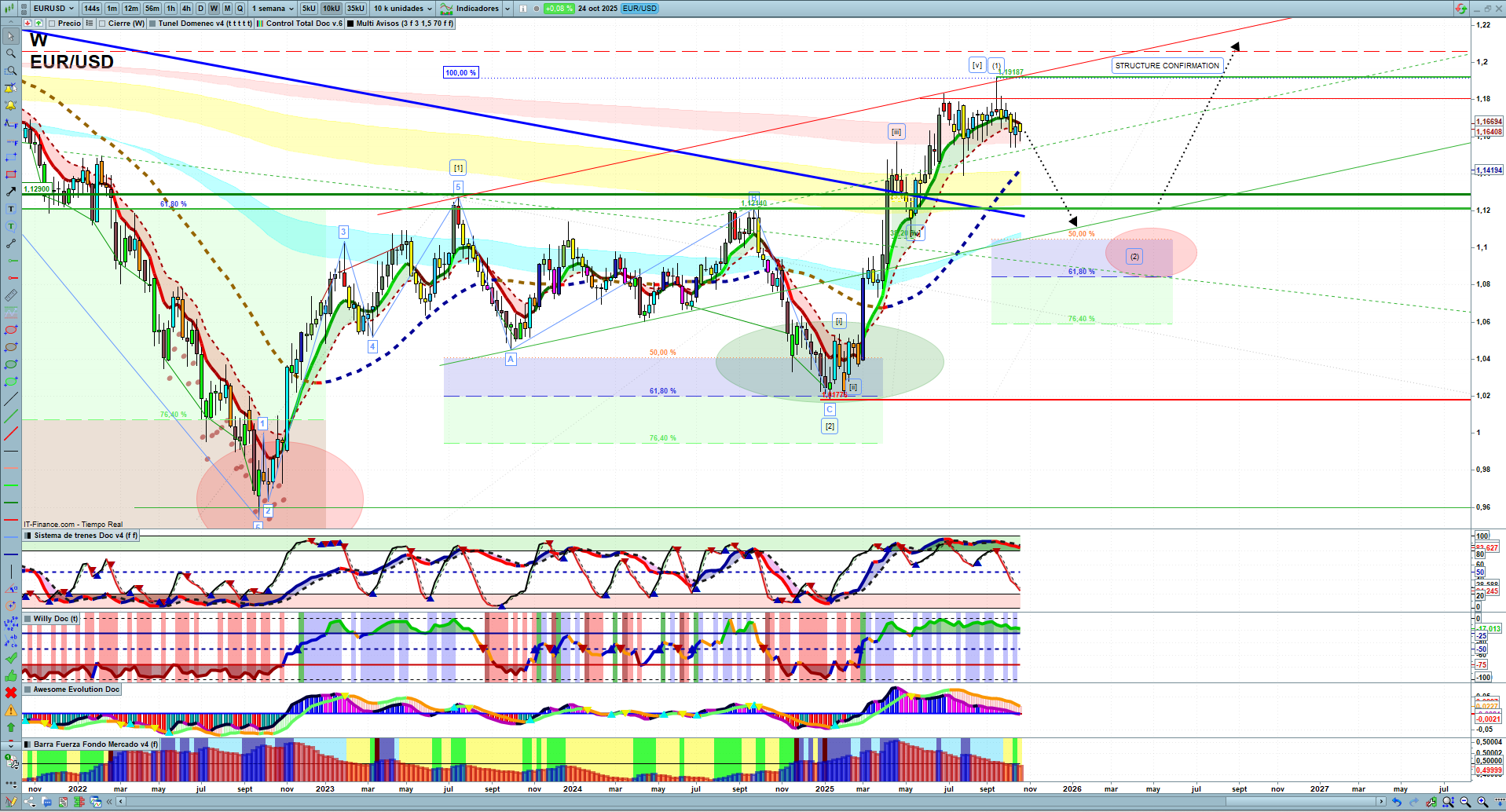1506x812 pixels.
Task: Select the black arrow drawing tool
Action: 11,192
